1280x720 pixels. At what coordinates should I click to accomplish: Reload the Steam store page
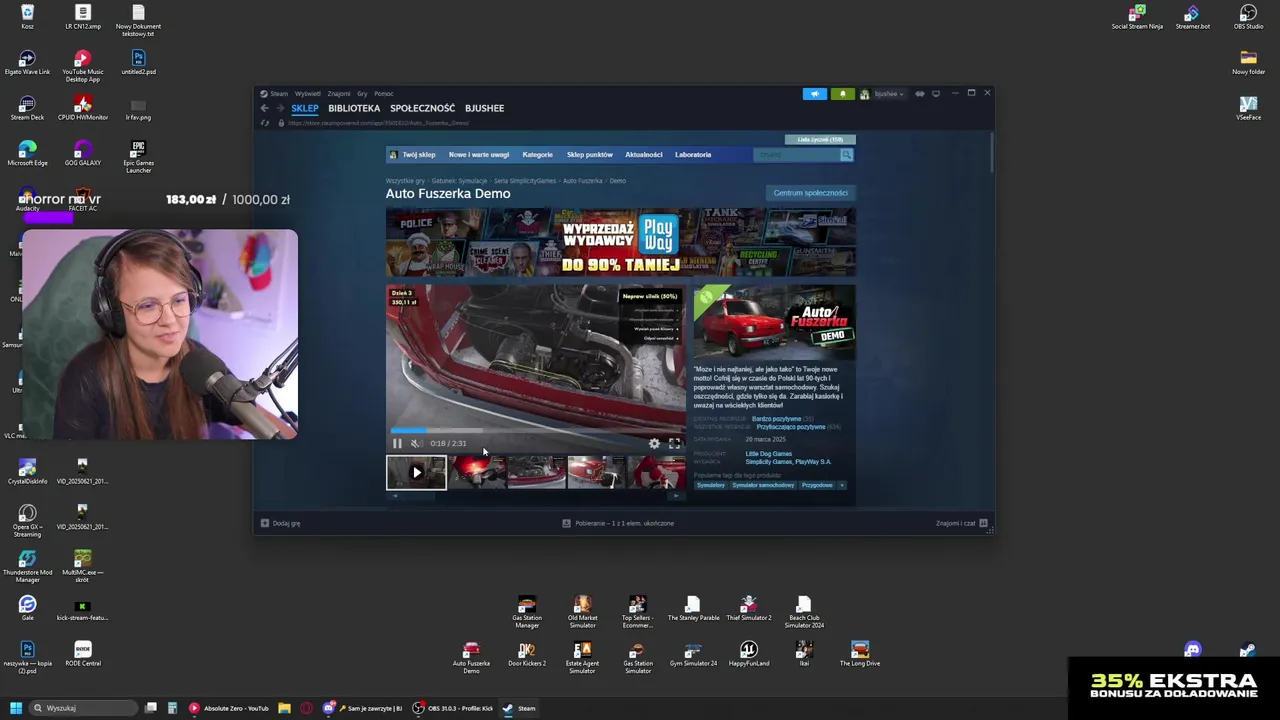pyautogui.click(x=264, y=123)
